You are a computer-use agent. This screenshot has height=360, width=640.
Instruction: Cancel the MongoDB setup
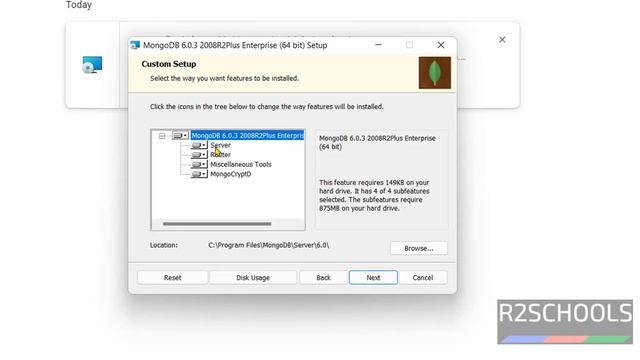422,278
